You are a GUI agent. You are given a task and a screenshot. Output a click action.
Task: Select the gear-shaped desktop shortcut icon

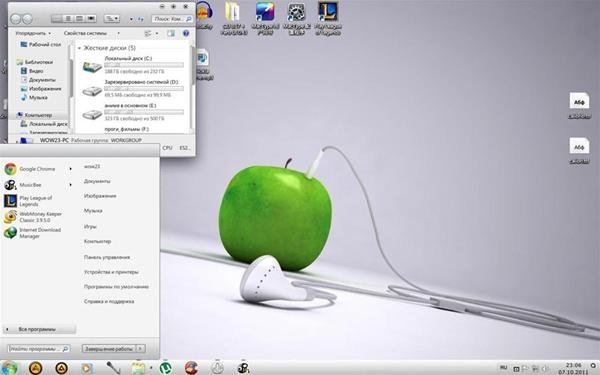pyautogui.click(x=296, y=19)
